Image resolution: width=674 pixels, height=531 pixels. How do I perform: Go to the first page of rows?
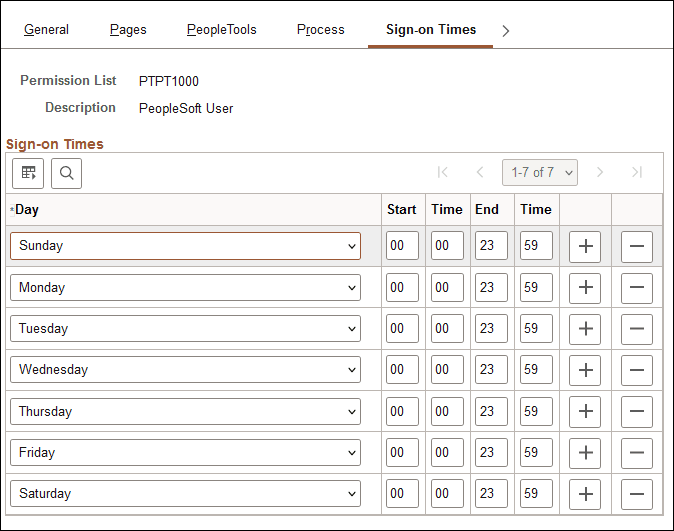click(444, 173)
